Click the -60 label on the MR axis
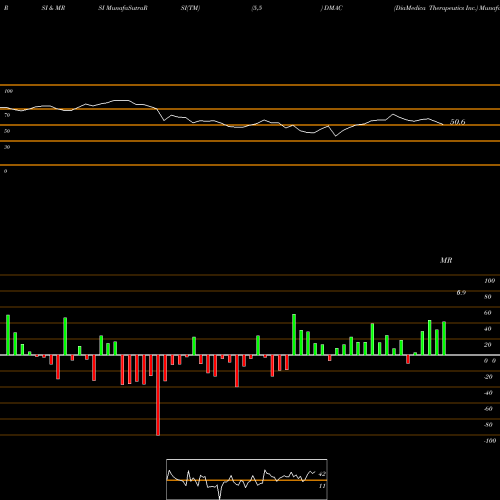The width and height of the screenshot is (500, 500). click(x=488, y=409)
